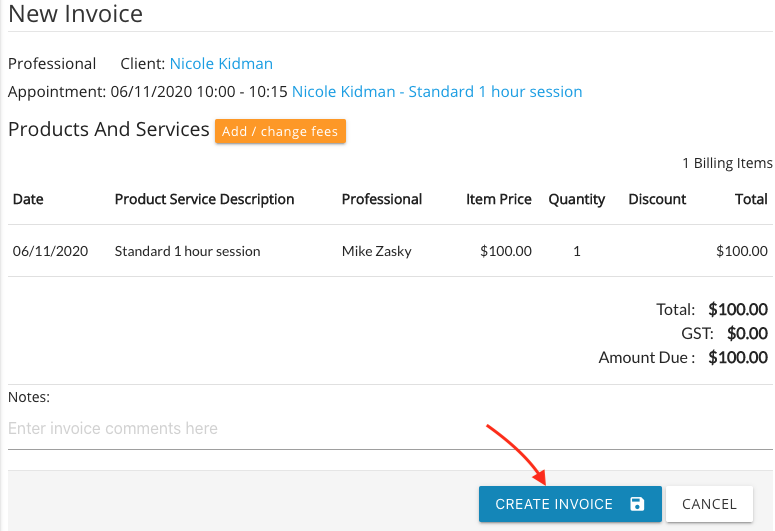Click the Date column header

click(x=28, y=199)
